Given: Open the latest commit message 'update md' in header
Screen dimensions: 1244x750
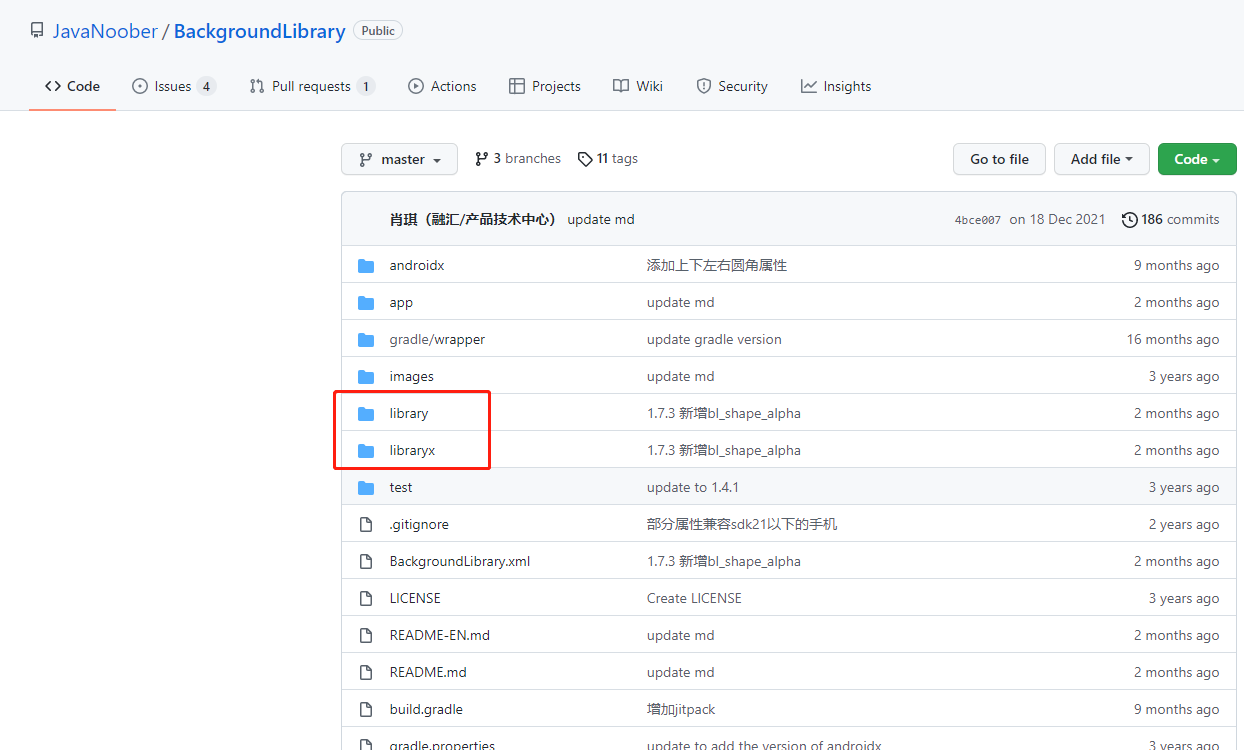Looking at the screenshot, I should tap(601, 220).
